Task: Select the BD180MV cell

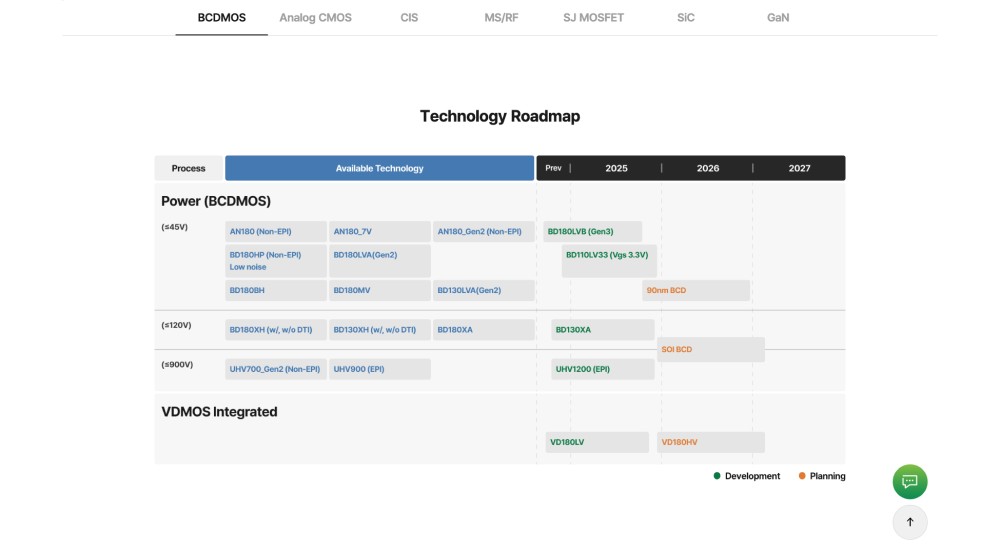Action: (x=379, y=290)
